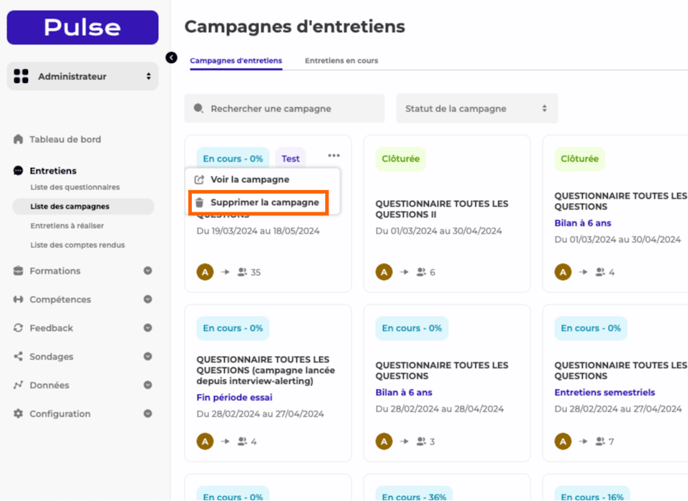Screen dimensions: 688x501
Task: Click the three-dot menu on first campaign card
Action: [x=333, y=156]
